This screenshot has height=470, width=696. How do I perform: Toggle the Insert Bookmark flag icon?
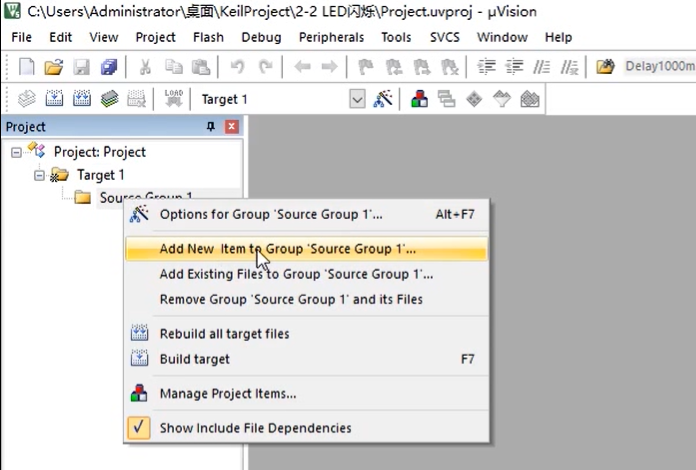click(366, 67)
